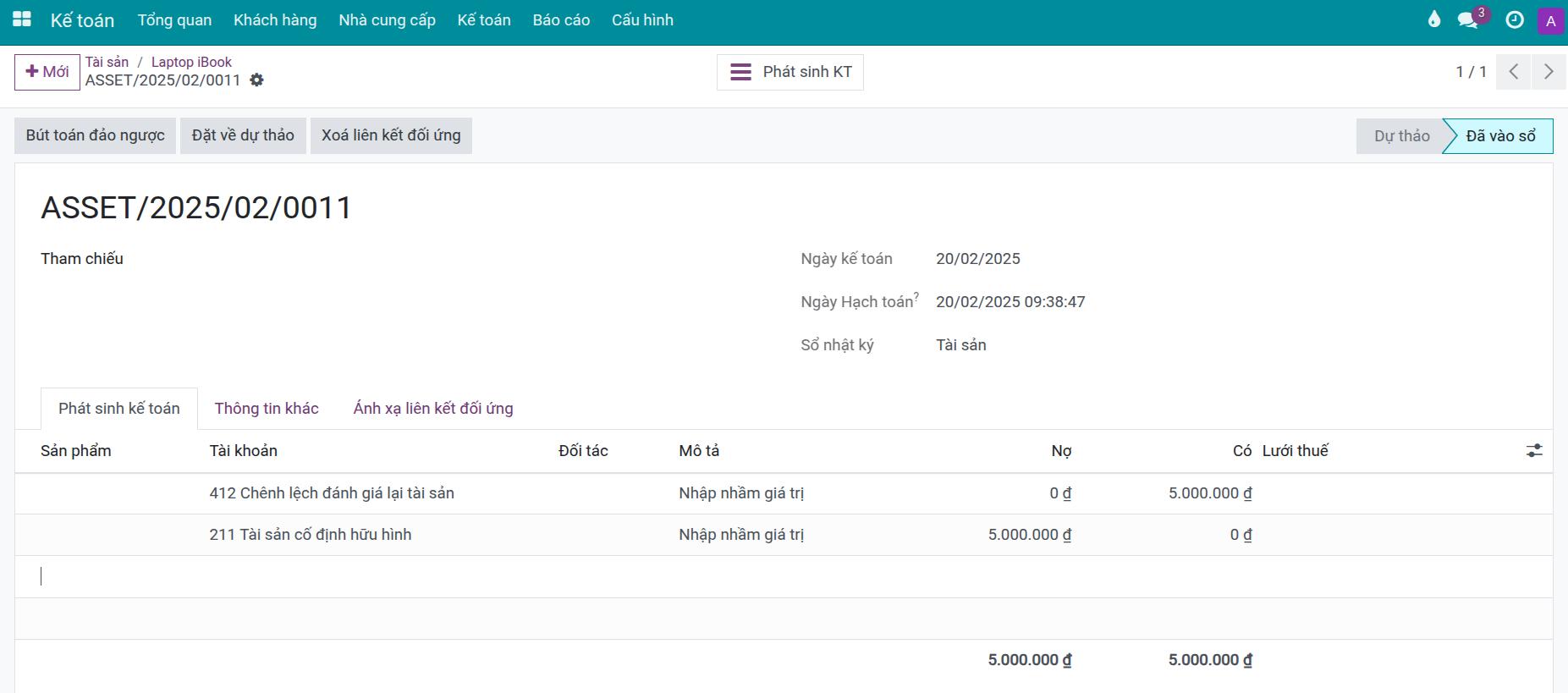Viewport: 1568px width, 693px height.
Task: Go to the next record arrow
Action: pos(1549,72)
